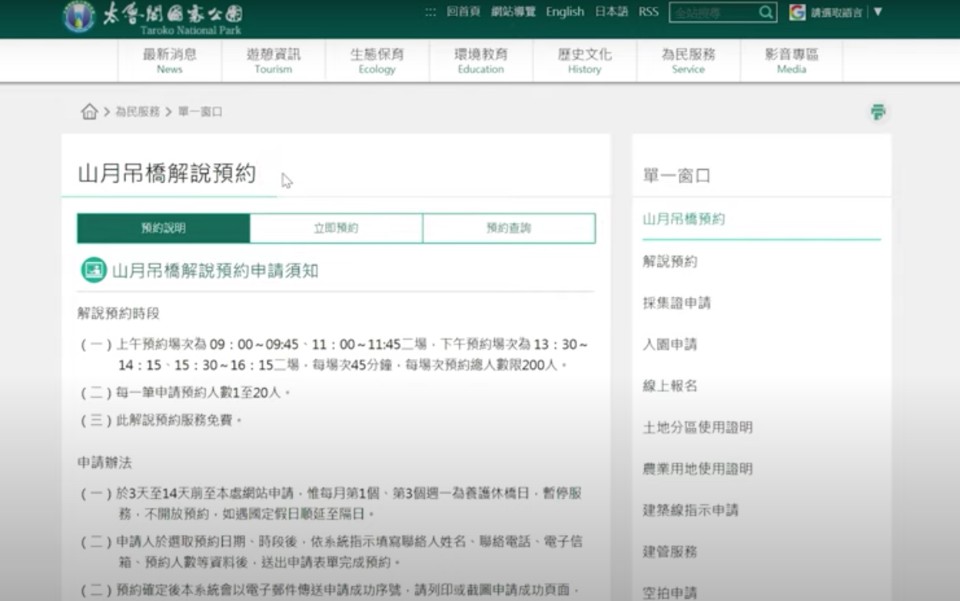Open 建禁線指示申請 in the sidebar
Image resolution: width=960 pixels, height=601 pixels.
[x=691, y=510]
